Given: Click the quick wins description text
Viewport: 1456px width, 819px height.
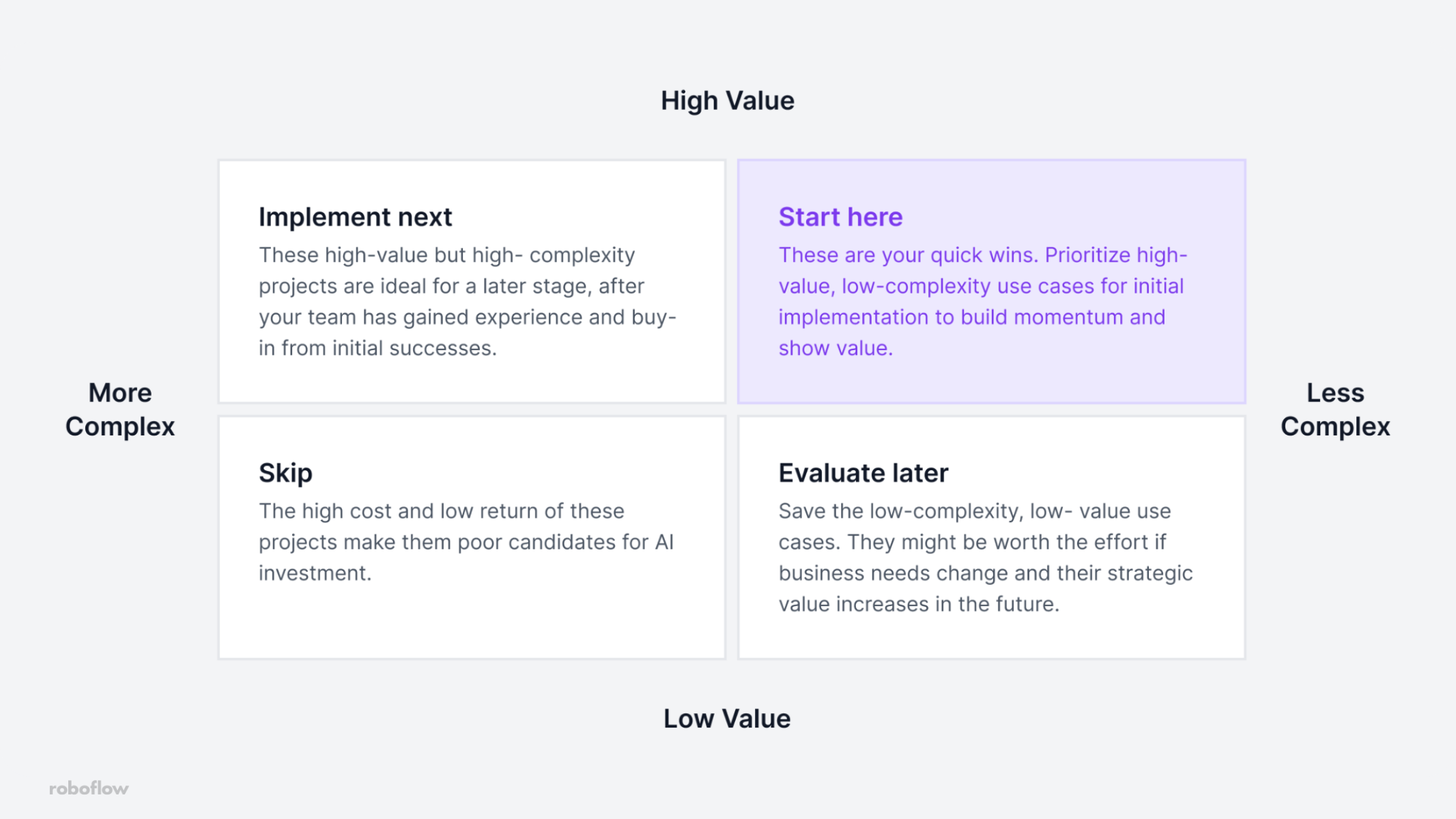Looking at the screenshot, I should (983, 302).
